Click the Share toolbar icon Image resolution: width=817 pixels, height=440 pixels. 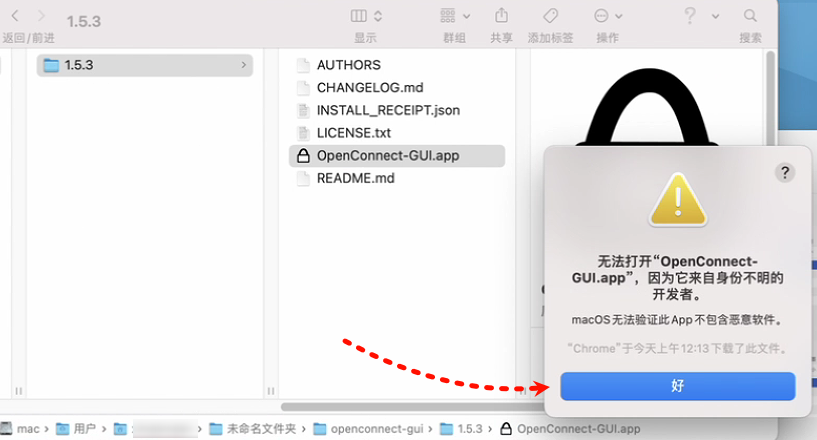(x=501, y=16)
